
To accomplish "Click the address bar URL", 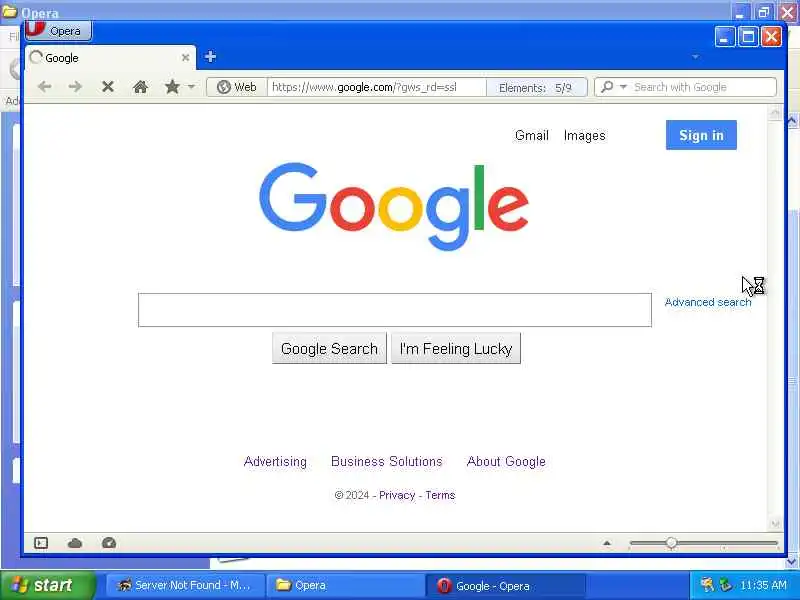I will click(x=377, y=87).
